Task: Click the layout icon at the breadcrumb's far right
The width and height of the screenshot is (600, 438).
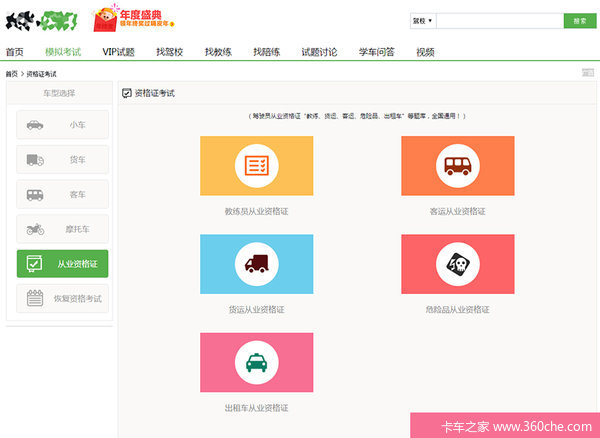Action: point(588,72)
